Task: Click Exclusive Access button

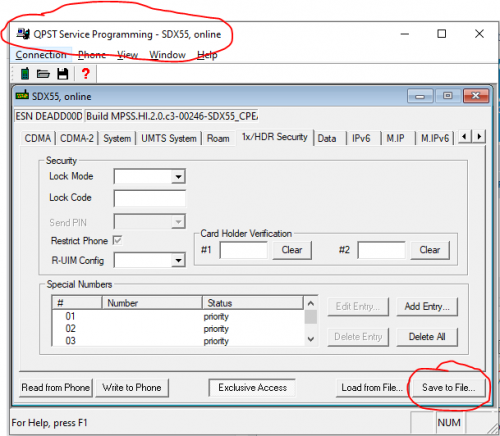Action: pyautogui.click(x=252, y=388)
